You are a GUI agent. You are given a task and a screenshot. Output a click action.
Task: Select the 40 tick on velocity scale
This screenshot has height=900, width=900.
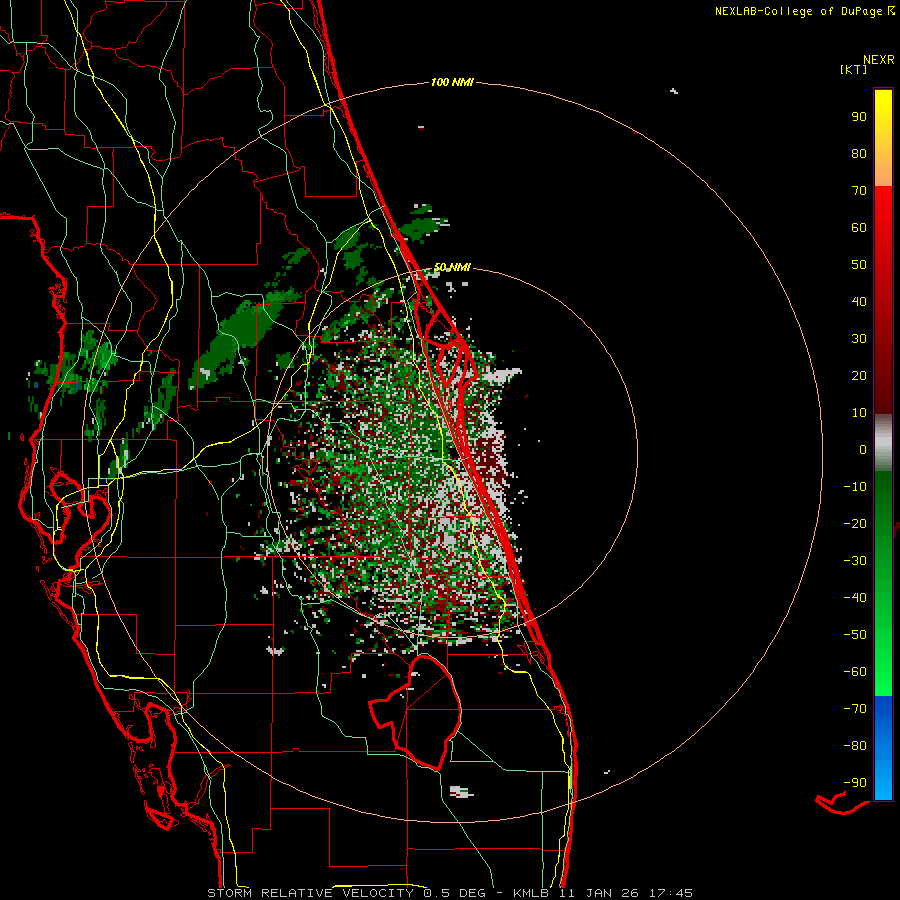tap(859, 301)
